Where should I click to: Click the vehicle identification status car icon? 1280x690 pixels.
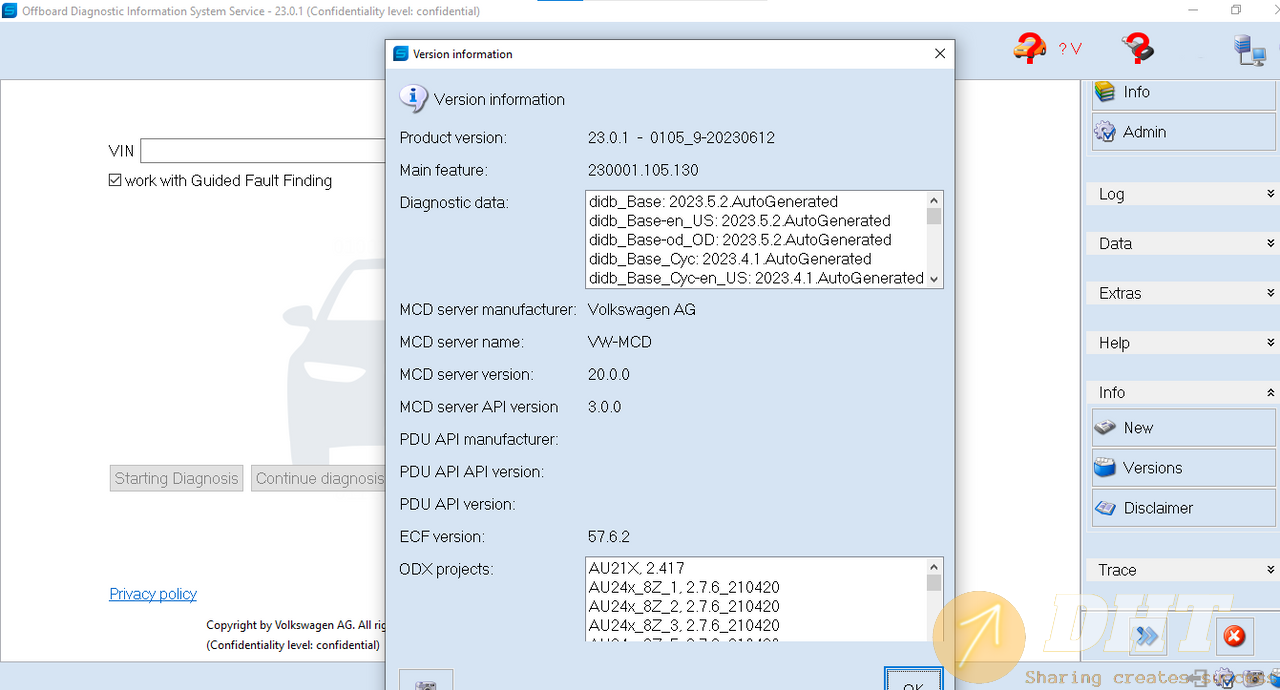pyautogui.click(x=1030, y=47)
